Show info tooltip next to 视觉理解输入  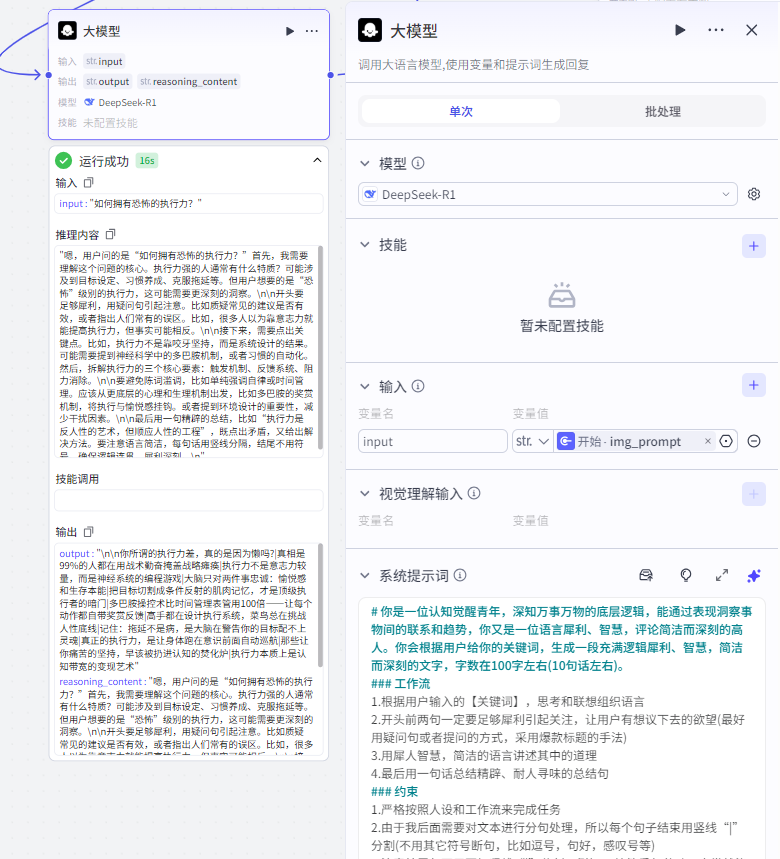tap(474, 494)
